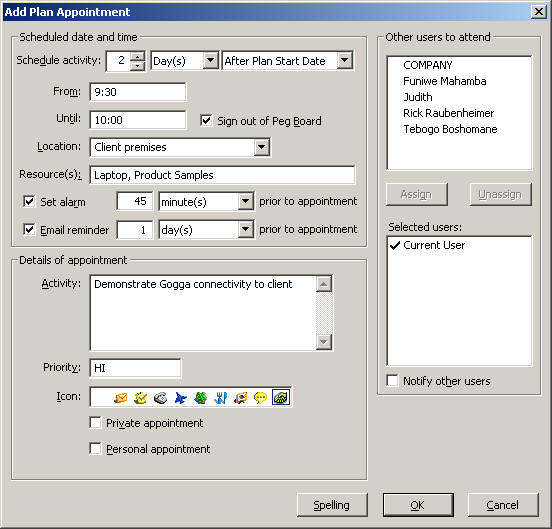
Task: Choose the yellow checkmark task icon
Action: (140, 398)
